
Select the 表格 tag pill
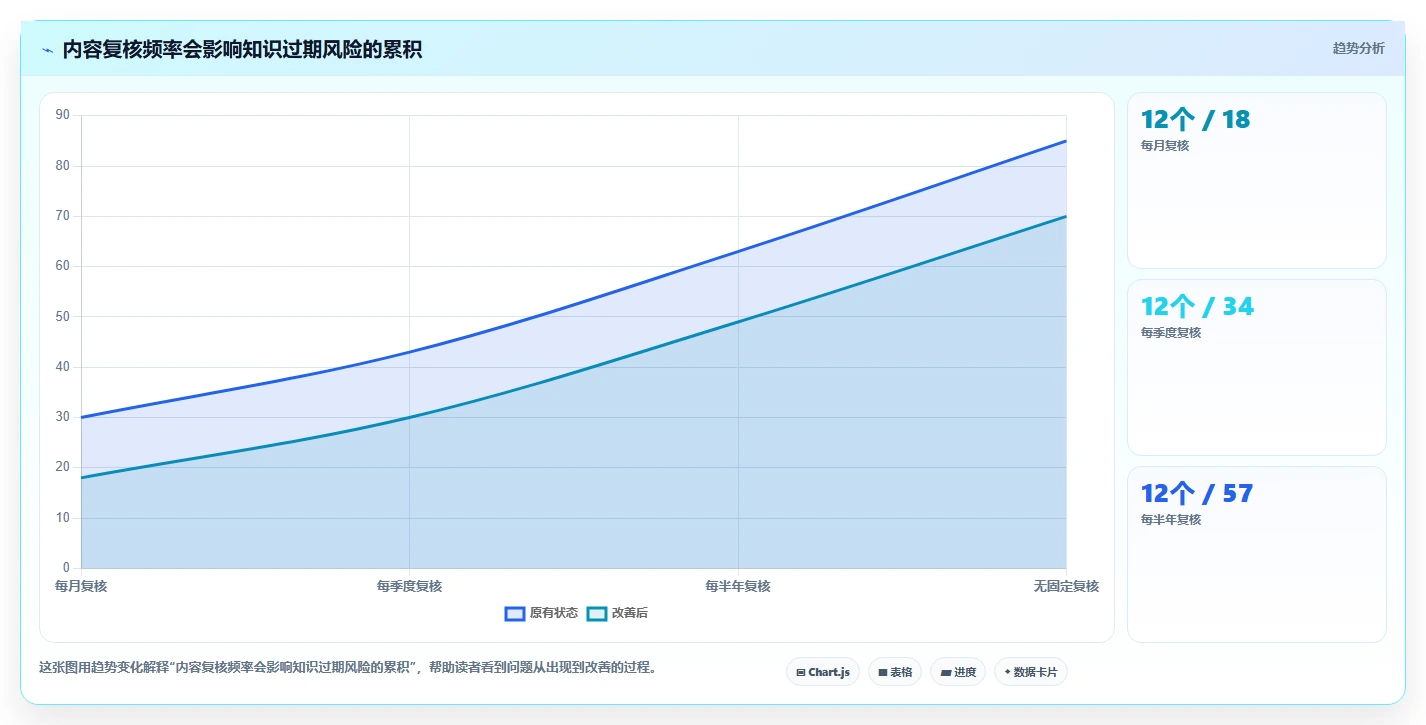coord(894,672)
